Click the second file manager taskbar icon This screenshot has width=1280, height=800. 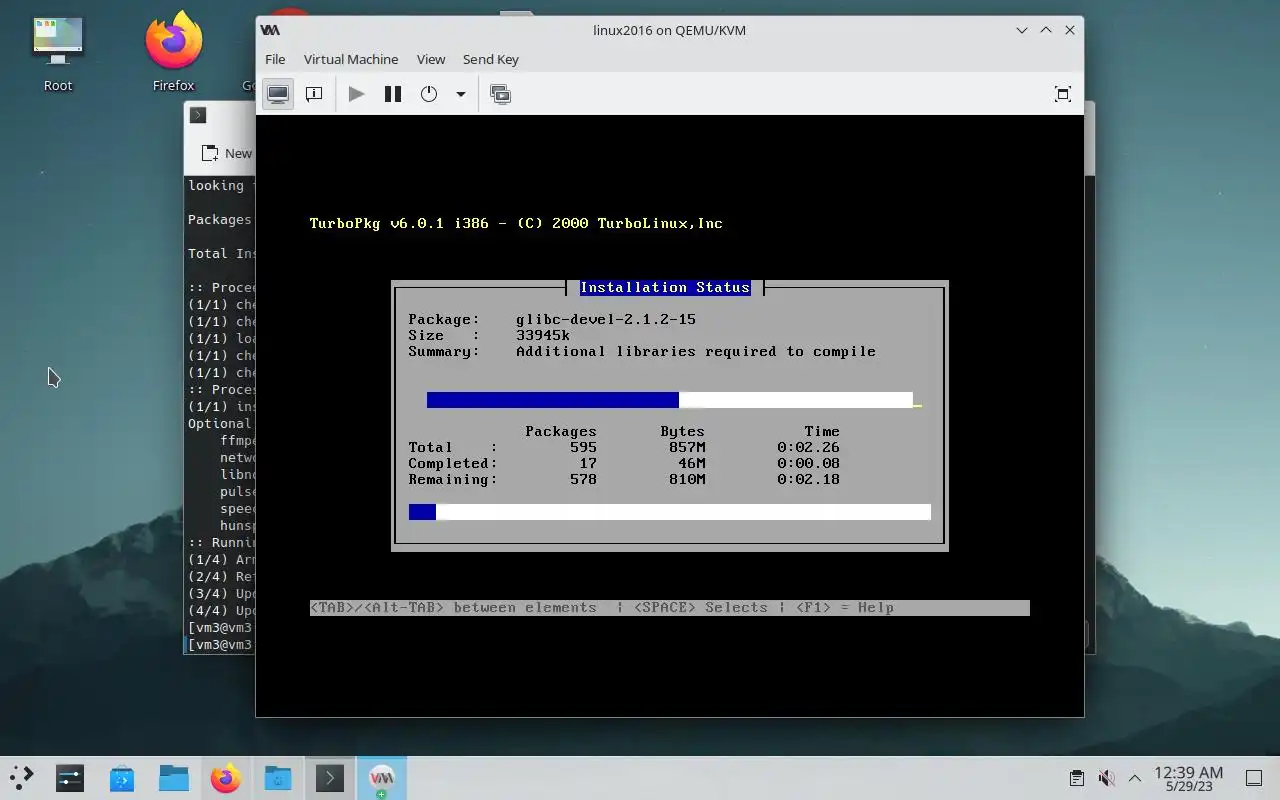pyautogui.click(x=278, y=777)
